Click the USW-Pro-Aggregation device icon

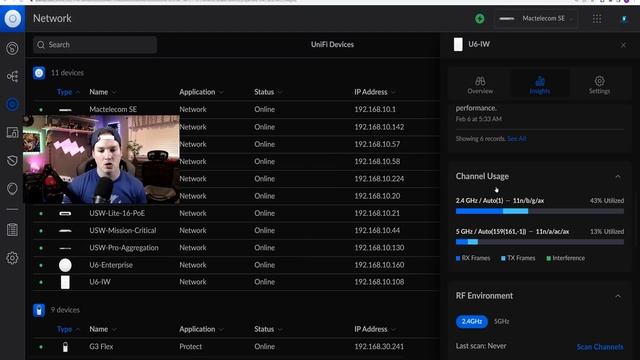tap(65, 248)
